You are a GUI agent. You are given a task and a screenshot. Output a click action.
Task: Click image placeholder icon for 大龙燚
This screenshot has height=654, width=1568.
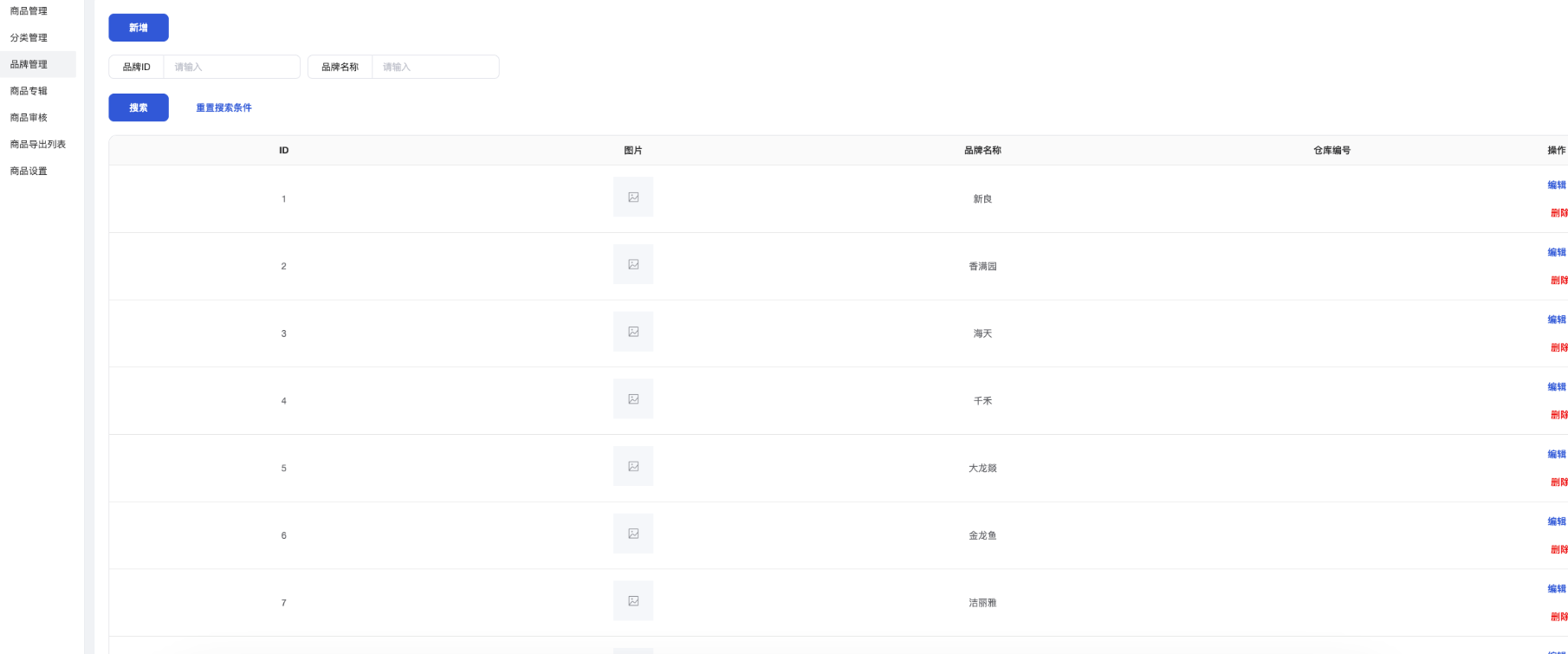633,467
